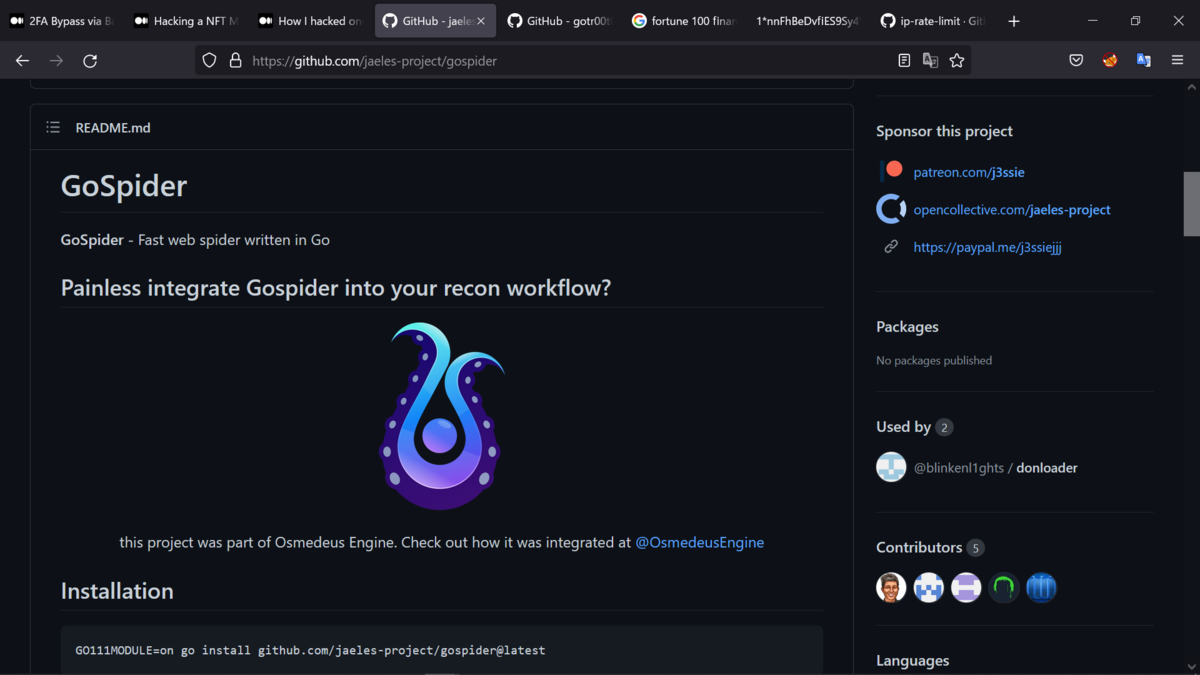The width and height of the screenshot is (1200, 675).
Task: Switch to the GitHub gotr00t tab
Action: tap(559, 21)
